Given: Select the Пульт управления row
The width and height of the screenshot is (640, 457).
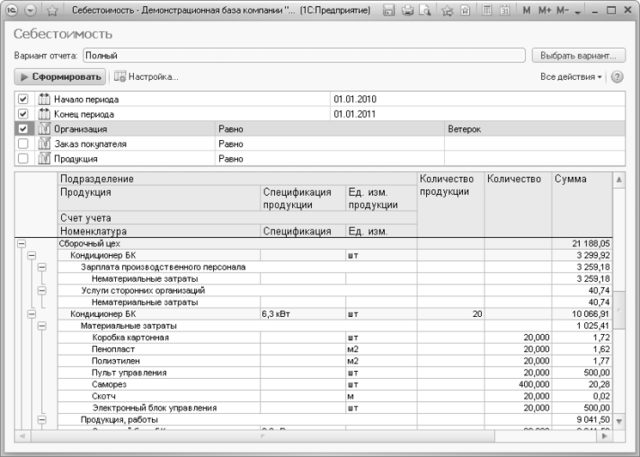Looking at the screenshot, I should point(335,373).
